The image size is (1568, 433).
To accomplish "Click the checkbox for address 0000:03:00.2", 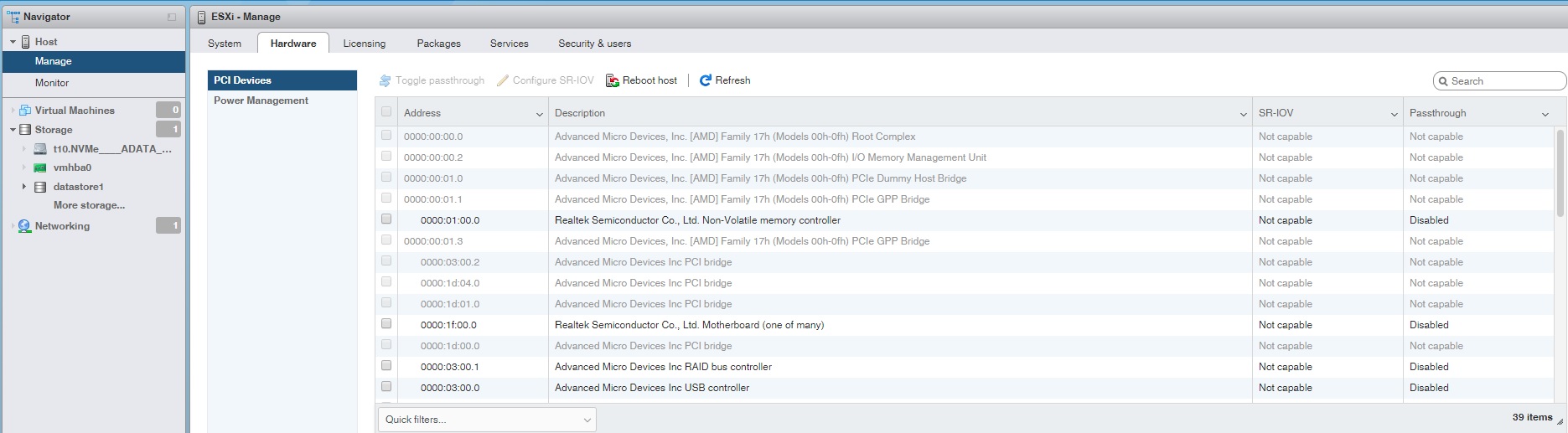I will click(386, 261).
